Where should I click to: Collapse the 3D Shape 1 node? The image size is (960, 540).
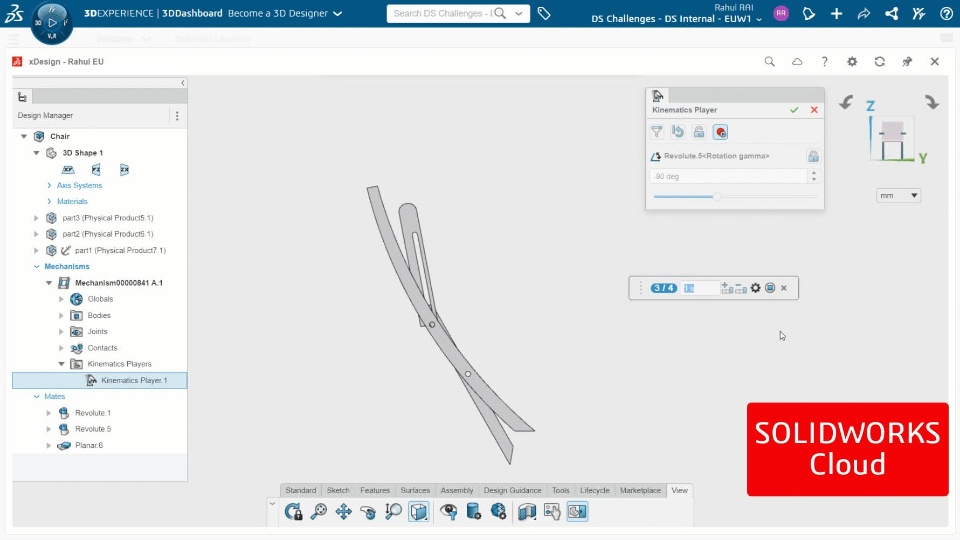[36, 152]
